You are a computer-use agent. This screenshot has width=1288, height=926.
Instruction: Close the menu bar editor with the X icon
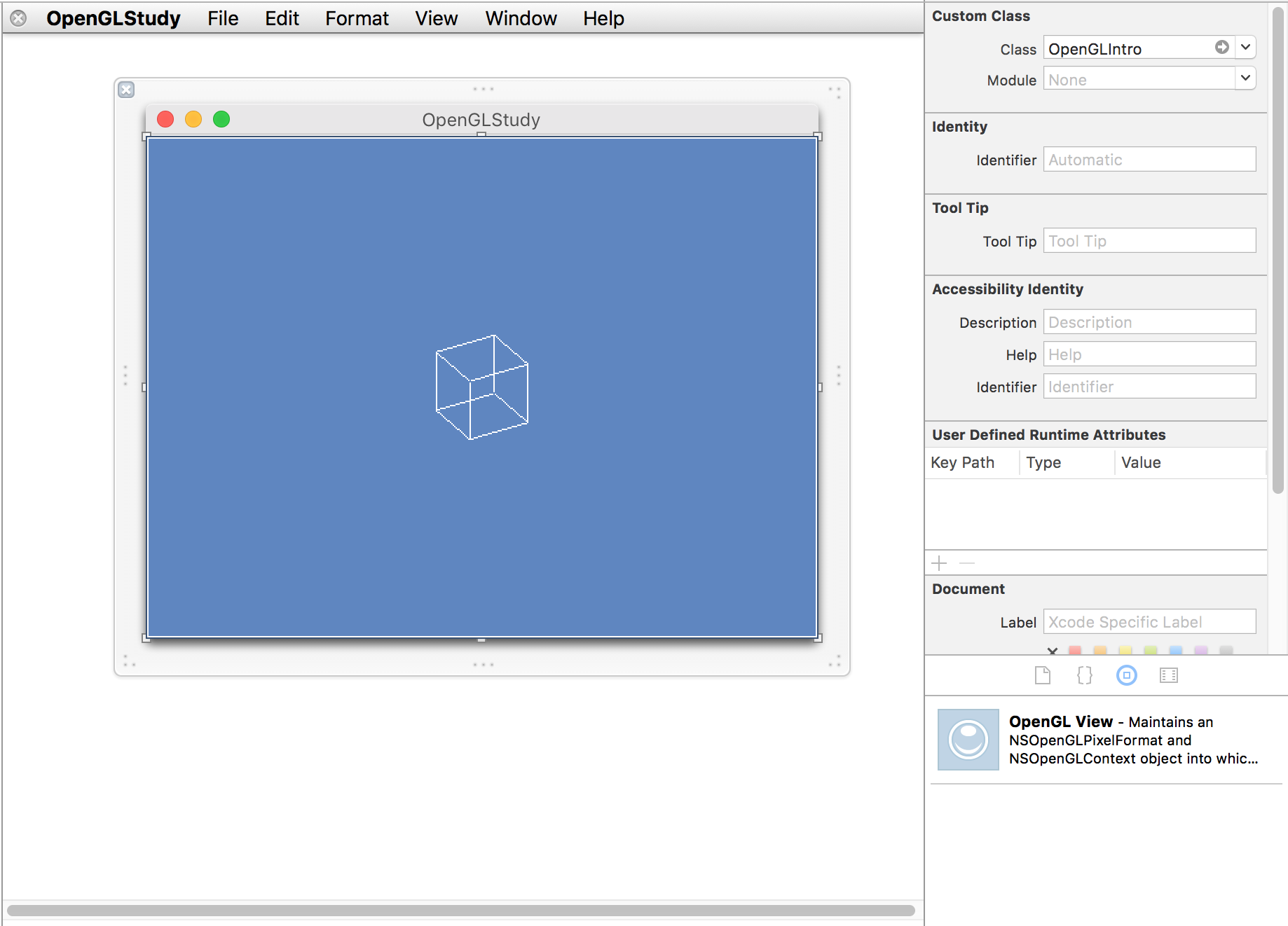pyautogui.click(x=19, y=18)
